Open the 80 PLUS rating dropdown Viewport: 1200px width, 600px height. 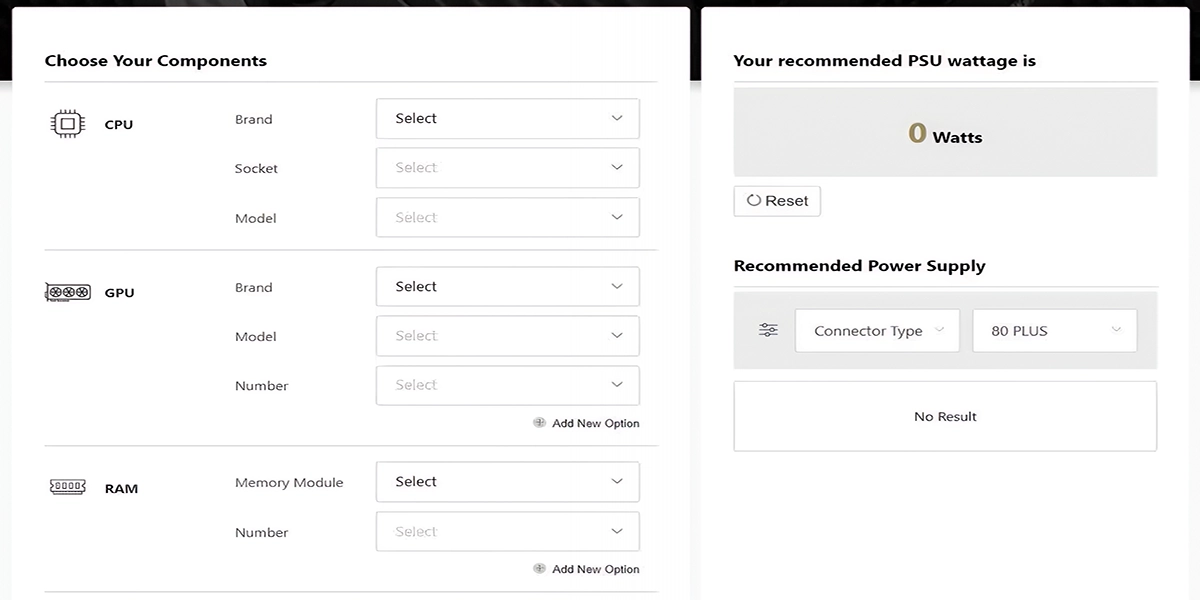(1054, 331)
